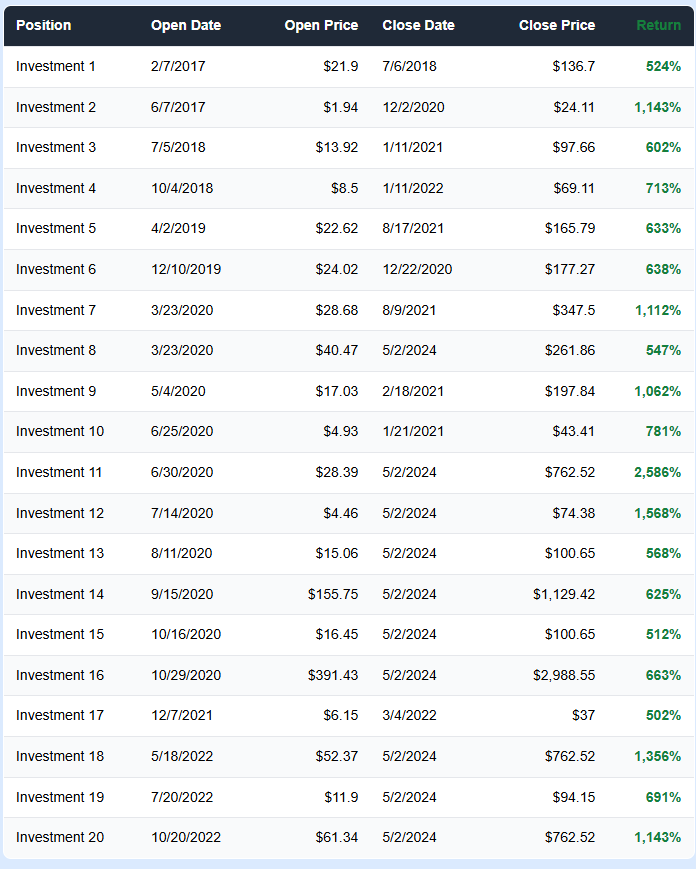
Task: Select the 2,586% return value
Action: (657, 472)
